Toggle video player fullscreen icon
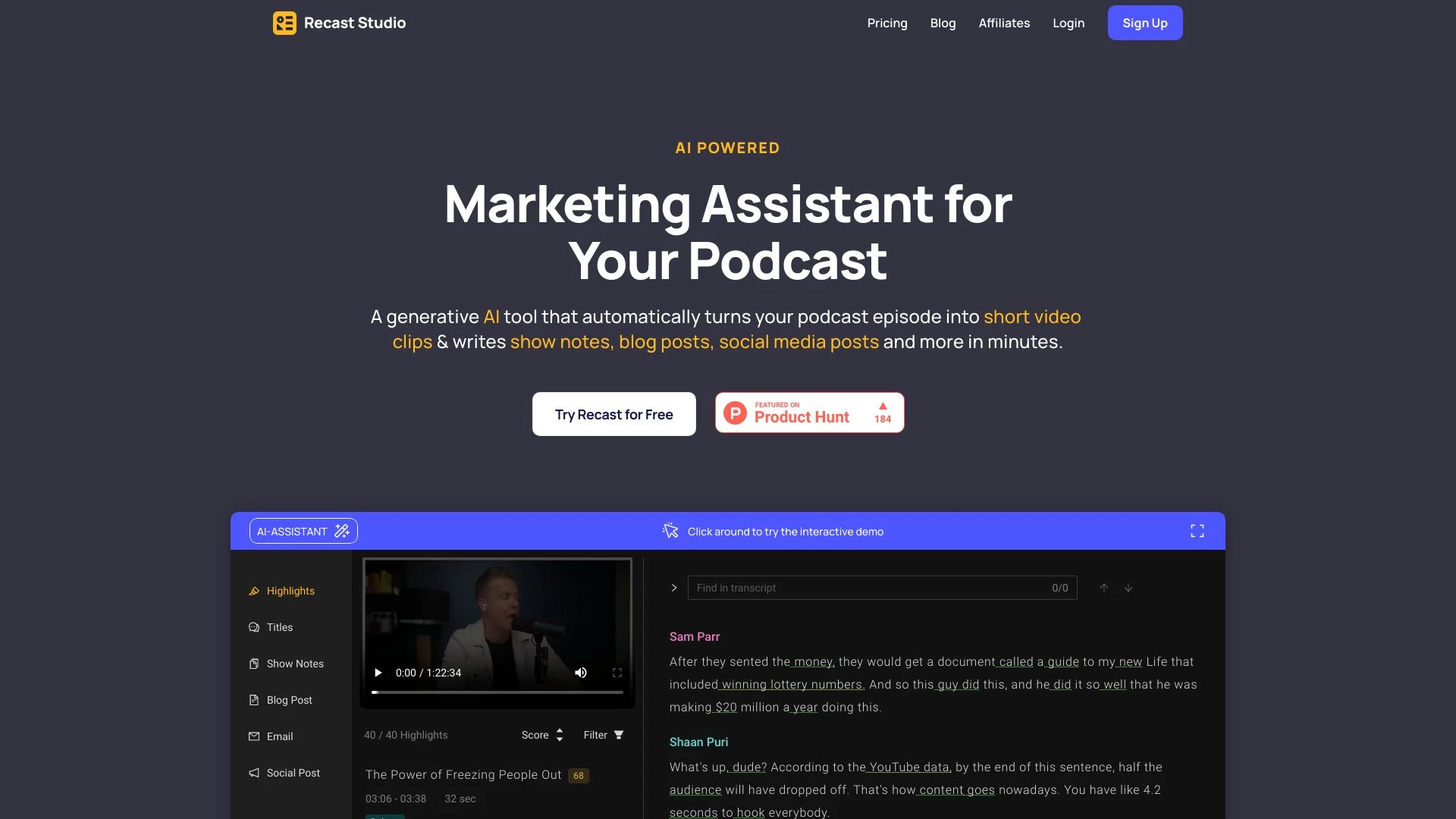This screenshot has height=819, width=1456. pyautogui.click(x=617, y=673)
